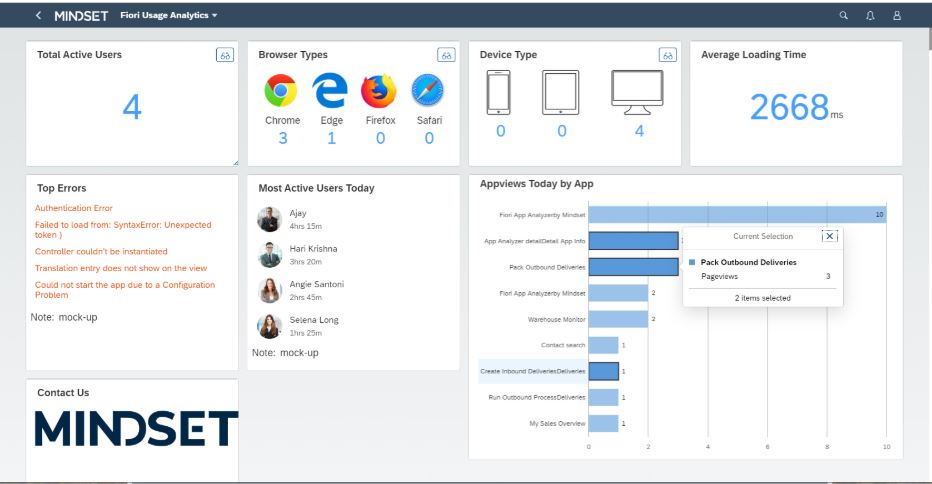The image size is (932, 484).
Task: Click the Appviews Today by App title
Action: point(536,184)
